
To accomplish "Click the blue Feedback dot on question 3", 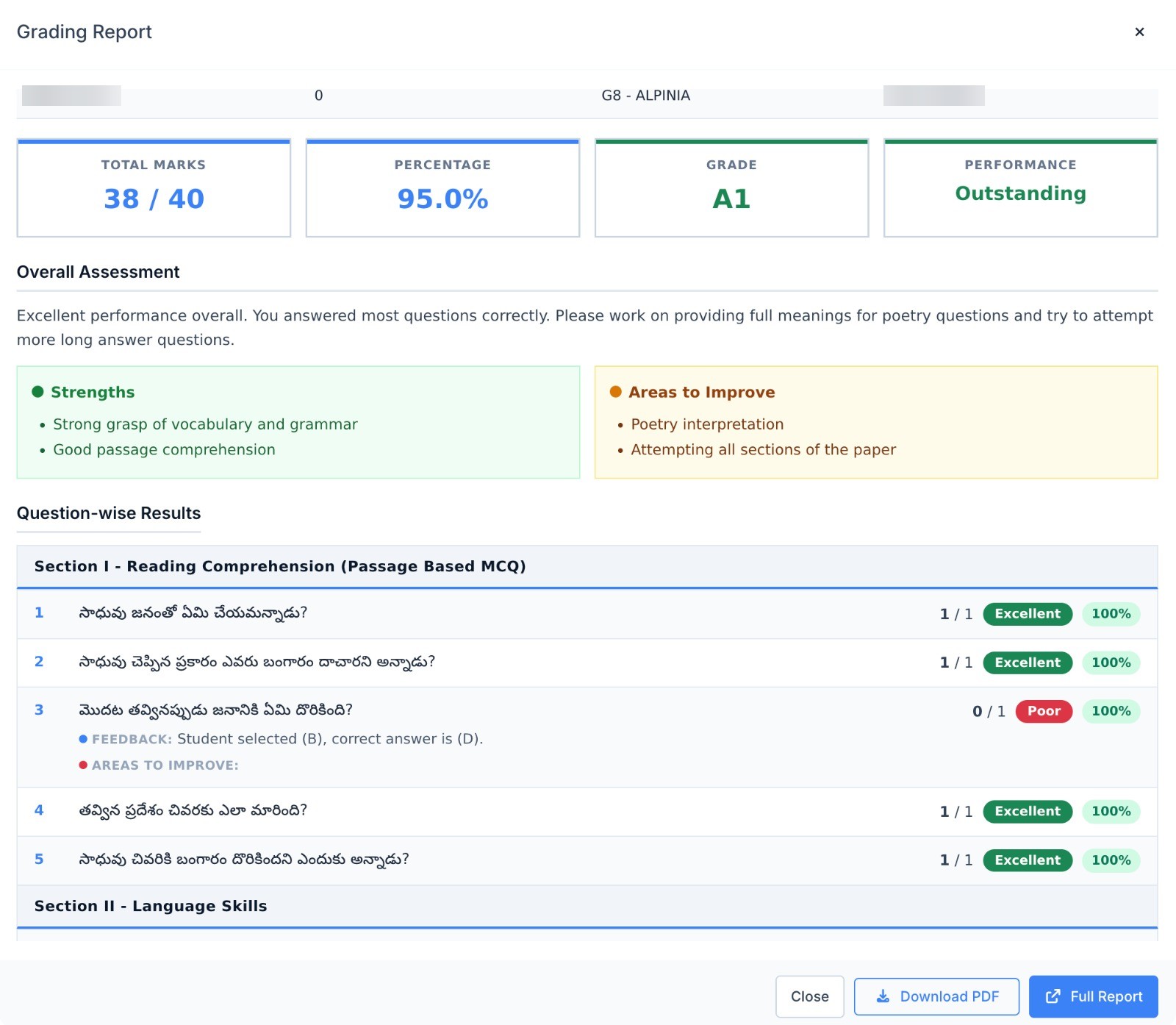I will [x=83, y=739].
